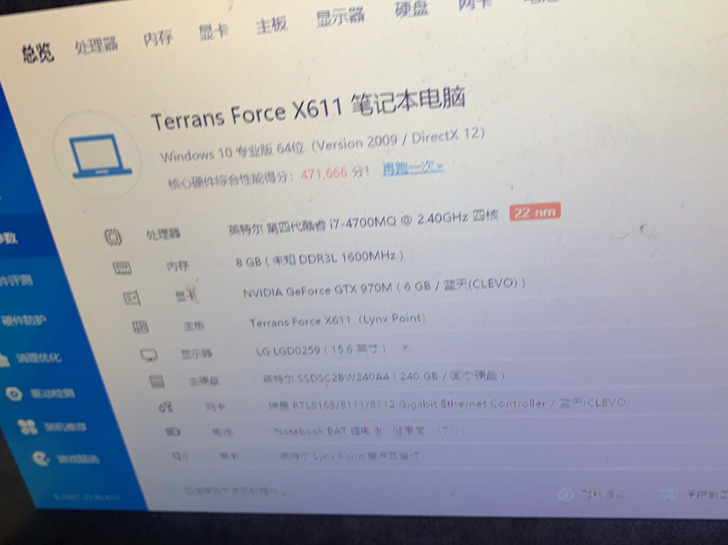Click the processor chip icon in the 处理器 row

tap(113, 237)
